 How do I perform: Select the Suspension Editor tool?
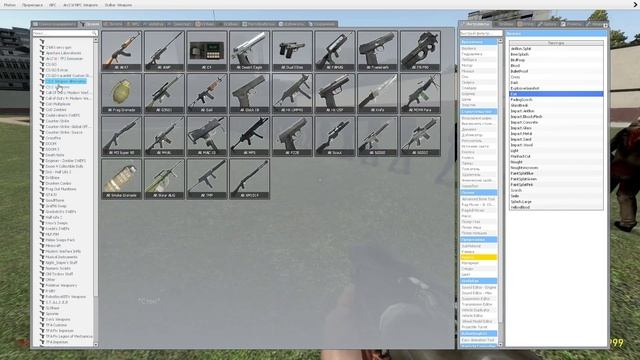click(478, 299)
